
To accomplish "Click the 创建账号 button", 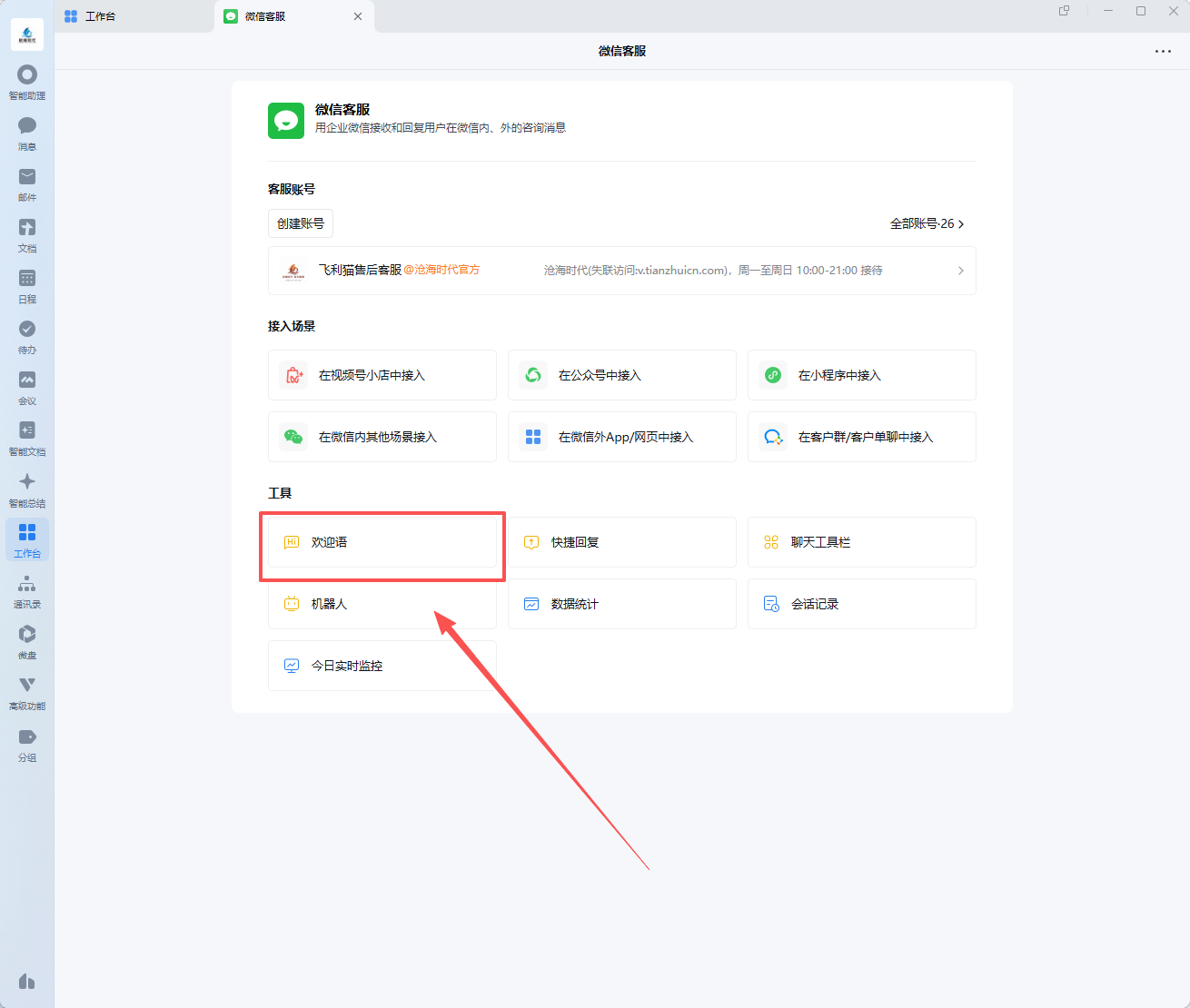I will [301, 223].
